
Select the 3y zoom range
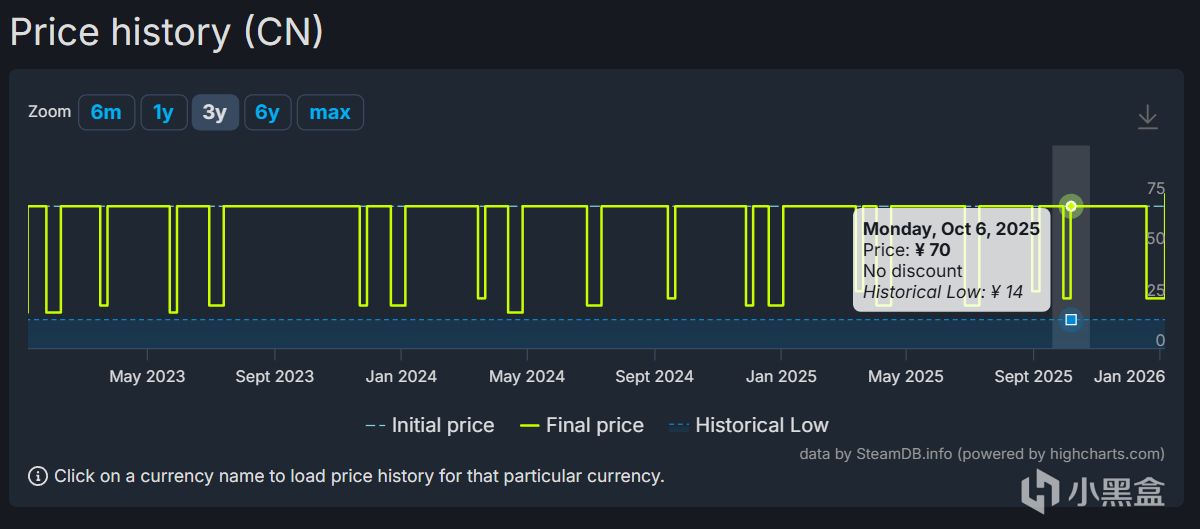(x=215, y=112)
